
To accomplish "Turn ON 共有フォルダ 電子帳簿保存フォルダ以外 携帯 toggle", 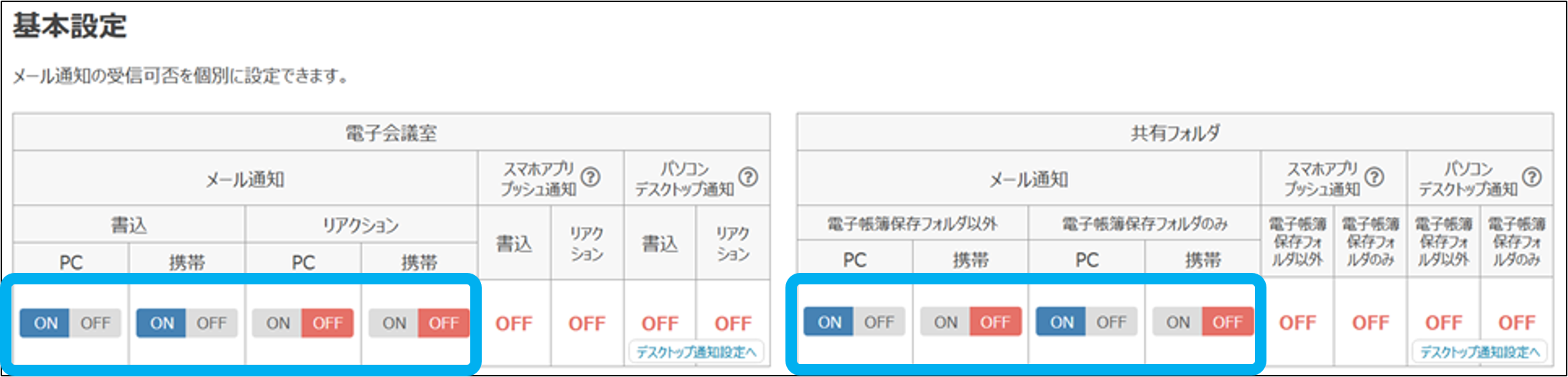I will click(946, 322).
